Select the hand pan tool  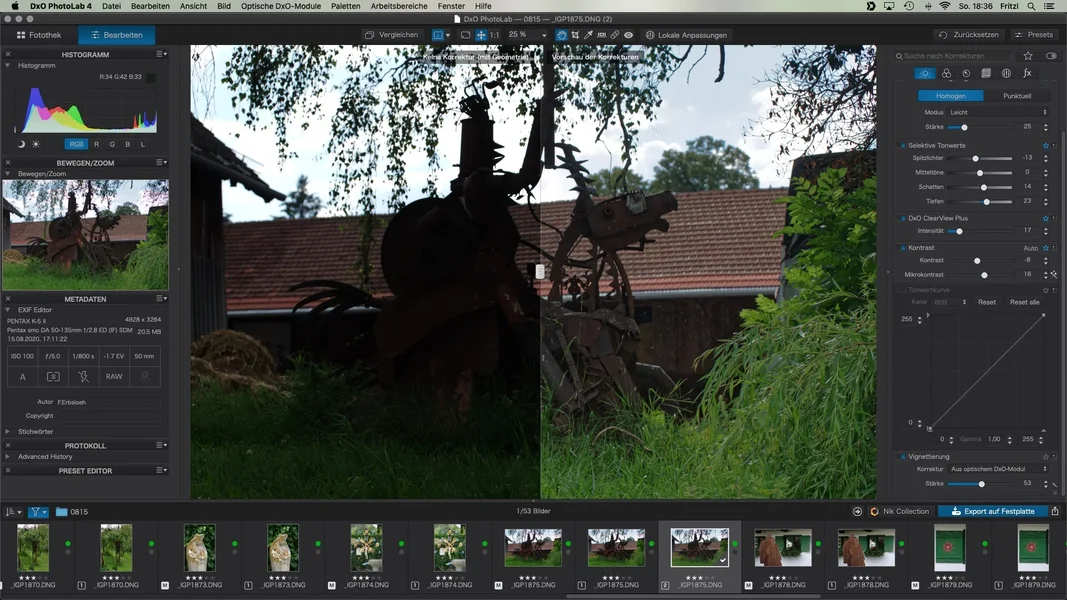pyautogui.click(x=561, y=35)
